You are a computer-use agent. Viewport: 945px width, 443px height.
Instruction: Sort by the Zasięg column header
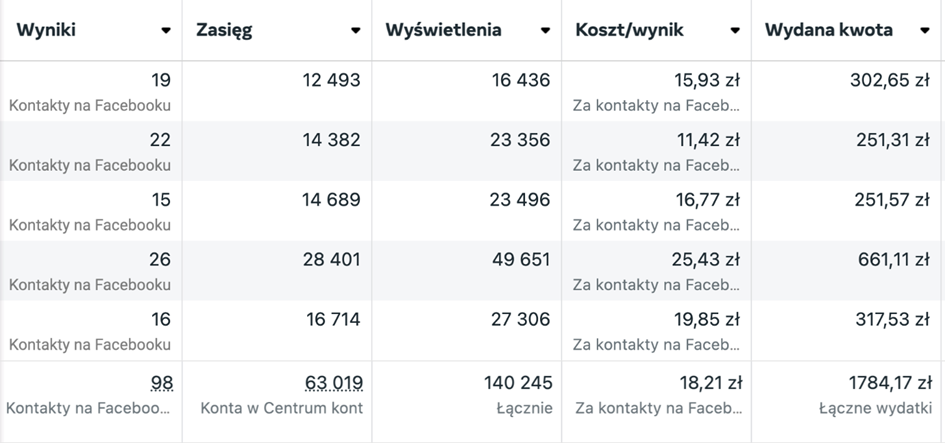tap(225, 30)
